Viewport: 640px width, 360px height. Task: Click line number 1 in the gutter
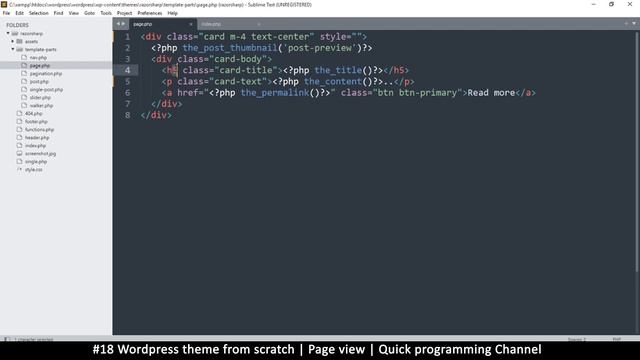127,37
